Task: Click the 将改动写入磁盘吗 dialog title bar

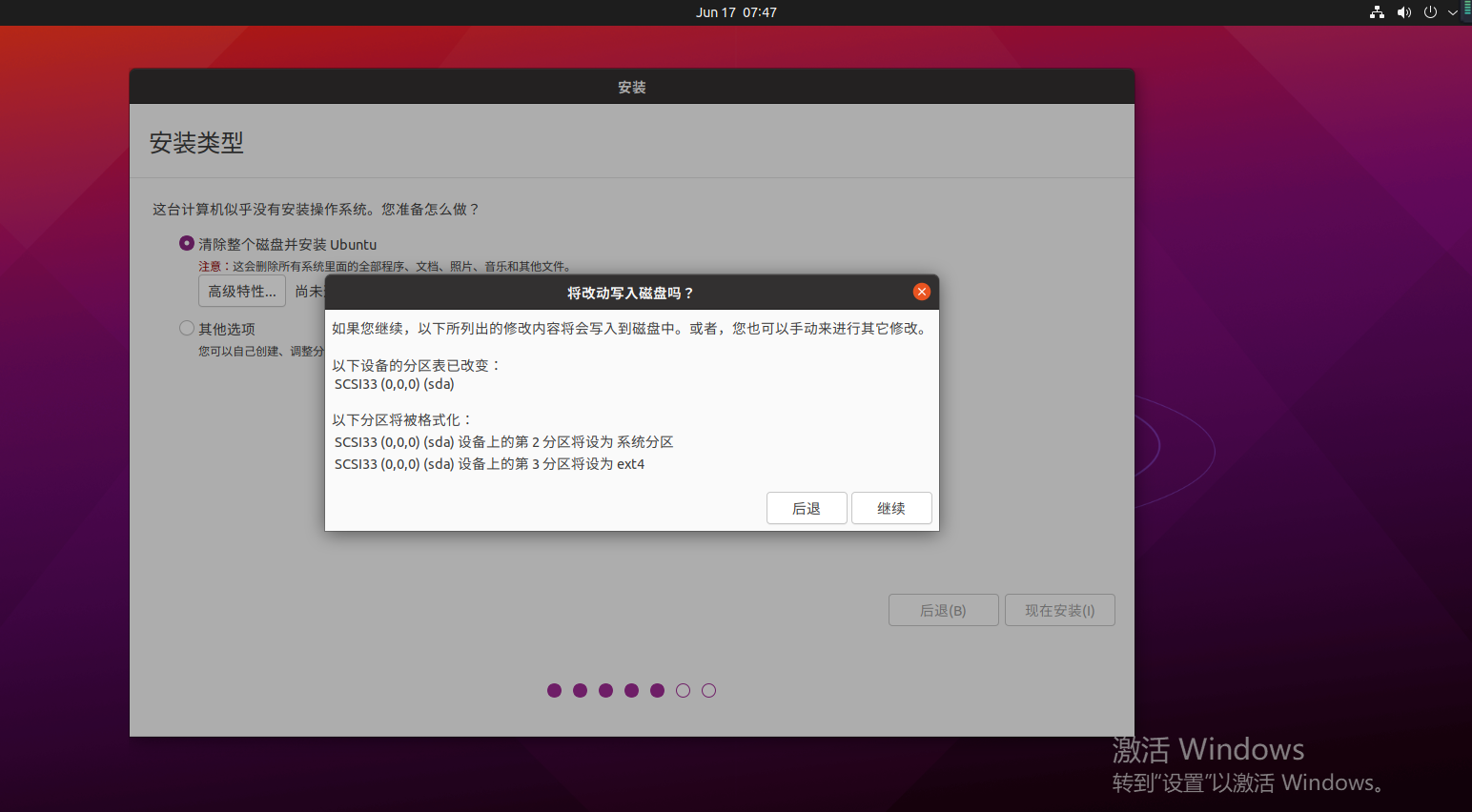Action: click(x=631, y=293)
